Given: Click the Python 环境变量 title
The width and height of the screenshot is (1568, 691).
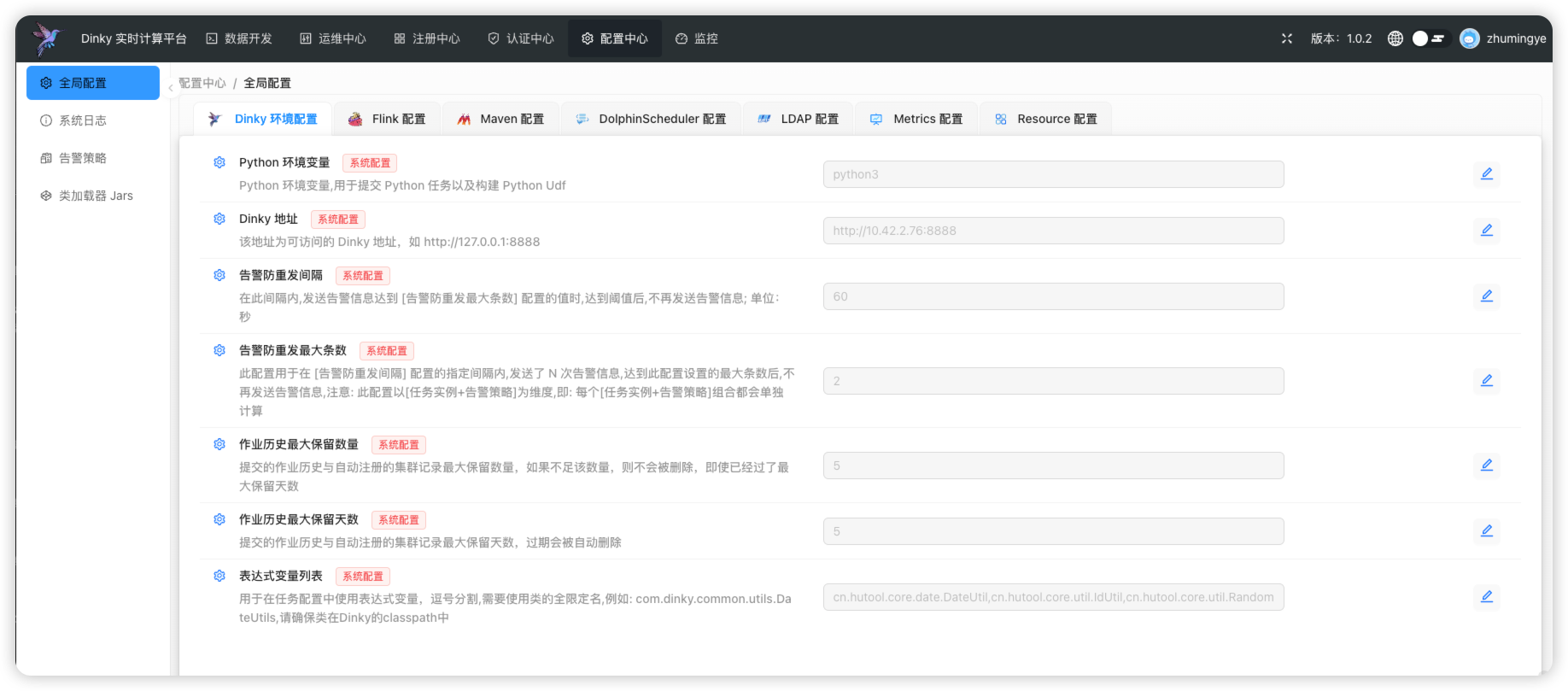Looking at the screenshot, I should pyautogui.click(x=284, y=162).
